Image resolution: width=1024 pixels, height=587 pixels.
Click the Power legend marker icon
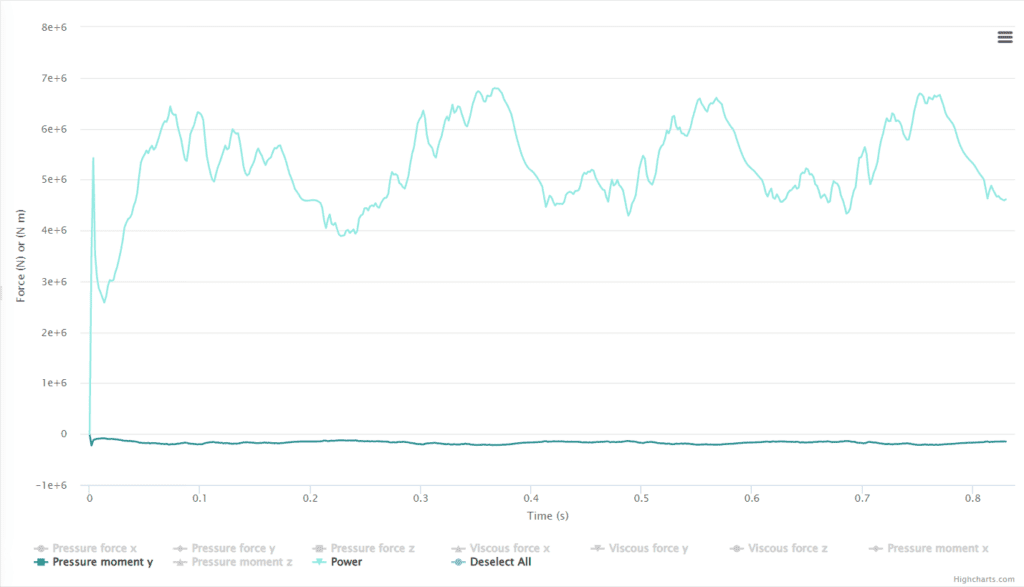click(318, 562)
